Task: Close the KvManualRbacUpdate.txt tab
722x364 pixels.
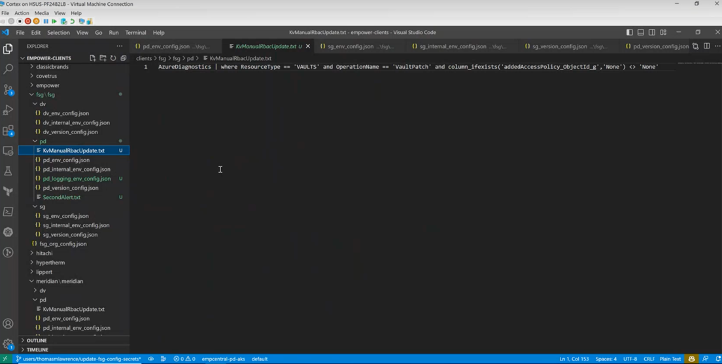Action: [308, 46]
